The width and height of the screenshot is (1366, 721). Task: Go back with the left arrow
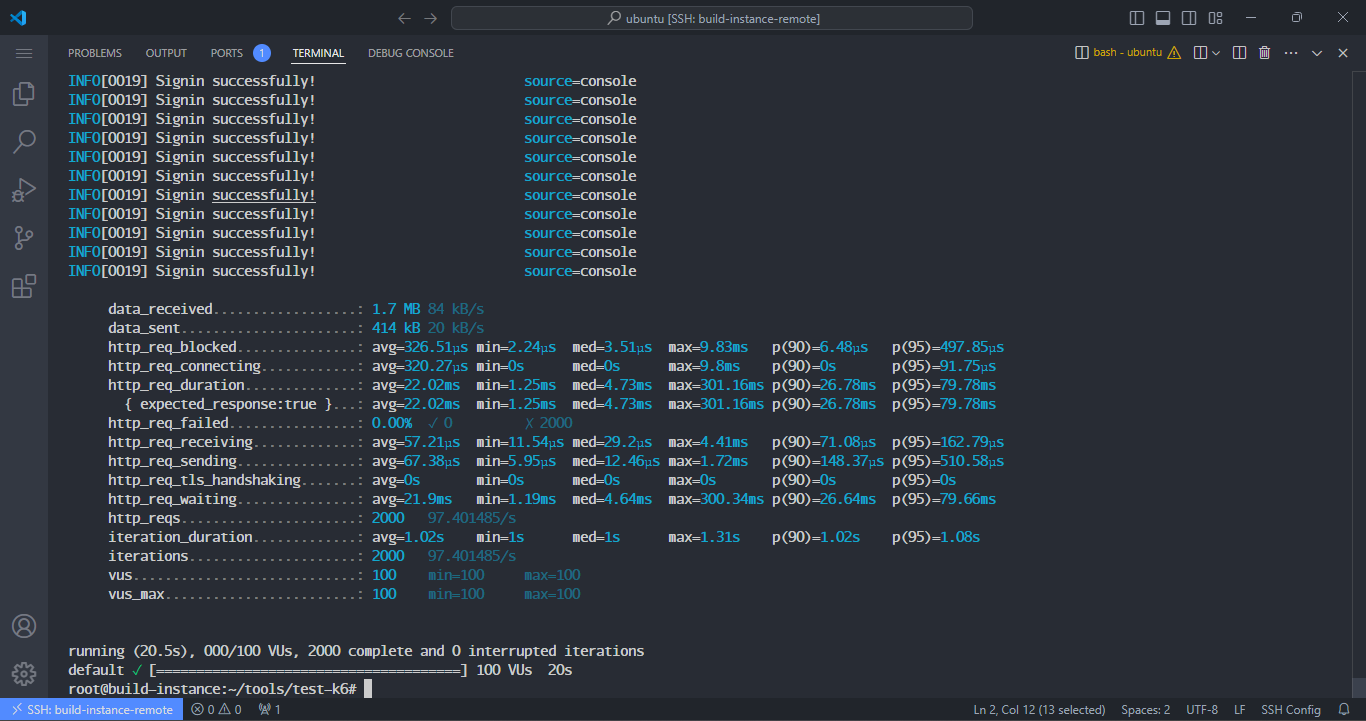coord(404,18)
